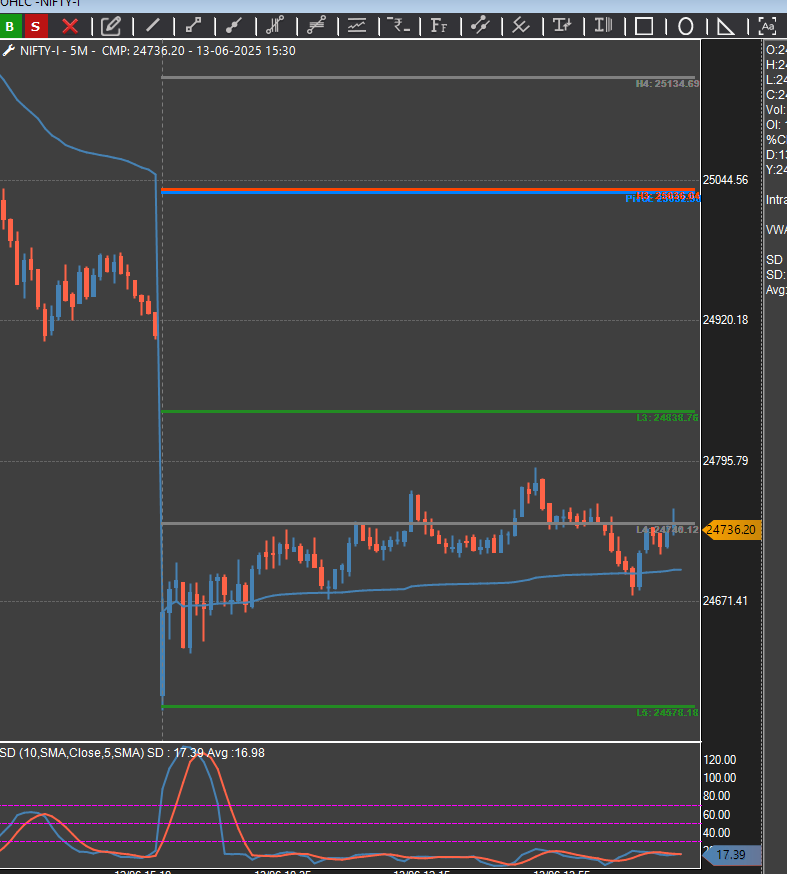Select the rupee price level tool

399,26
